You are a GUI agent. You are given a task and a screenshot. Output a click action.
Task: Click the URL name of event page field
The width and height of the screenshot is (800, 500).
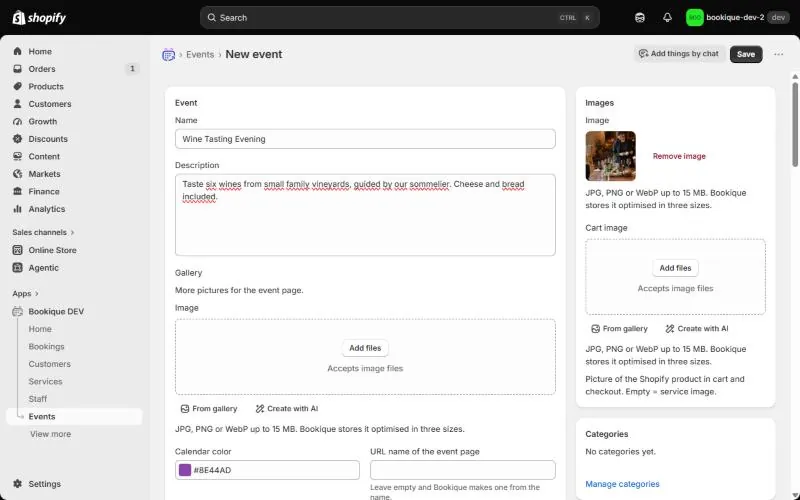coord(462,470)
